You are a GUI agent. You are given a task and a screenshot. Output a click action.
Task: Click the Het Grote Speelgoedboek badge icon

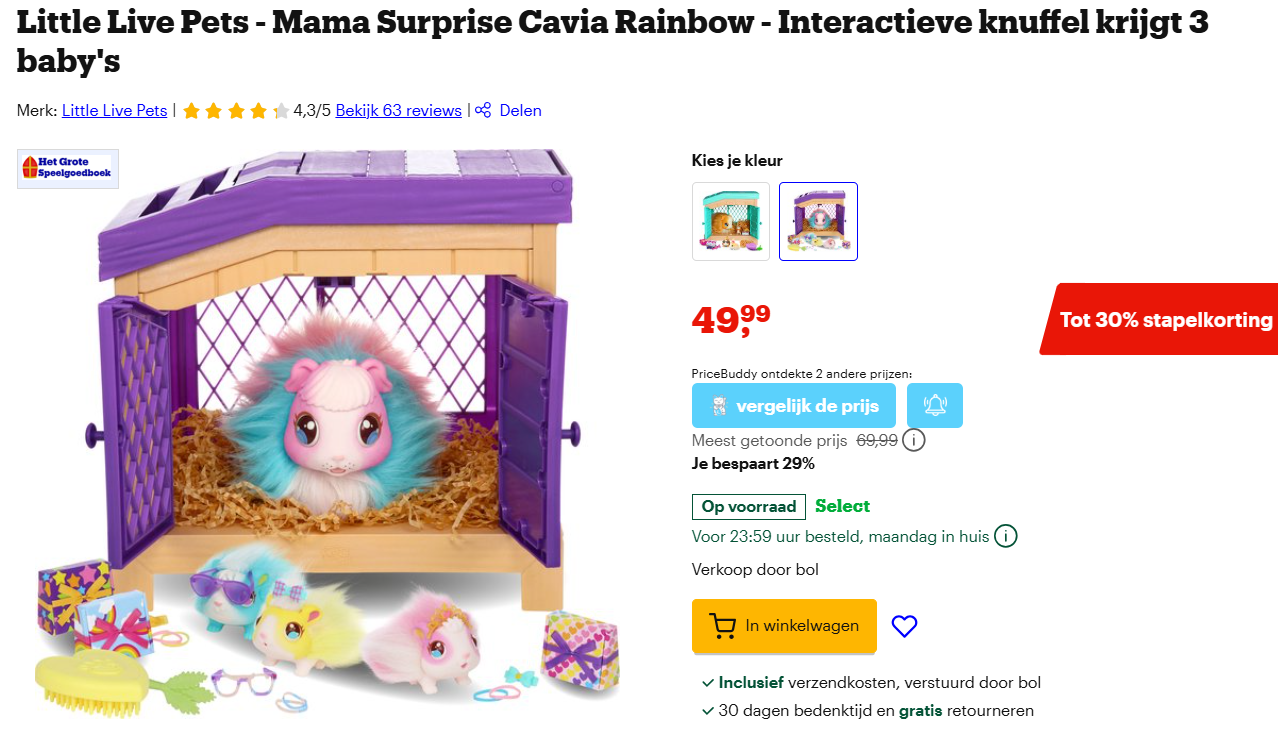67,168
